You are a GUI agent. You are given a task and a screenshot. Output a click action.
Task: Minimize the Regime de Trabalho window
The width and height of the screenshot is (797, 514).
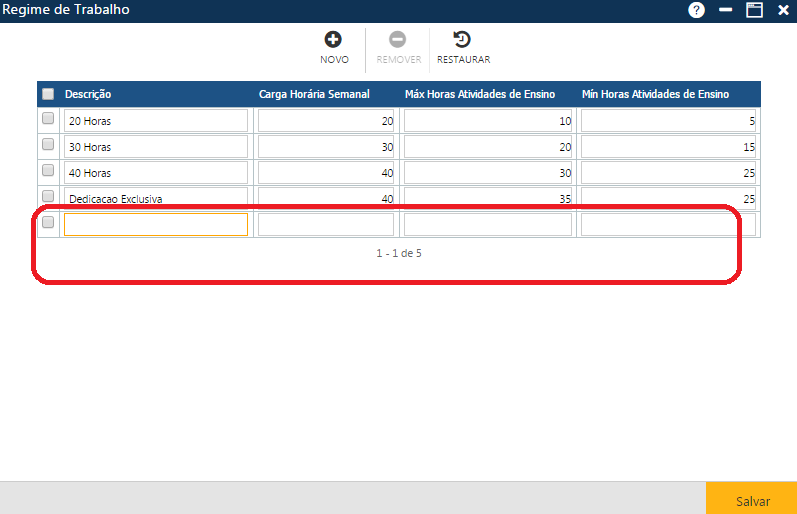coord(726,10)
